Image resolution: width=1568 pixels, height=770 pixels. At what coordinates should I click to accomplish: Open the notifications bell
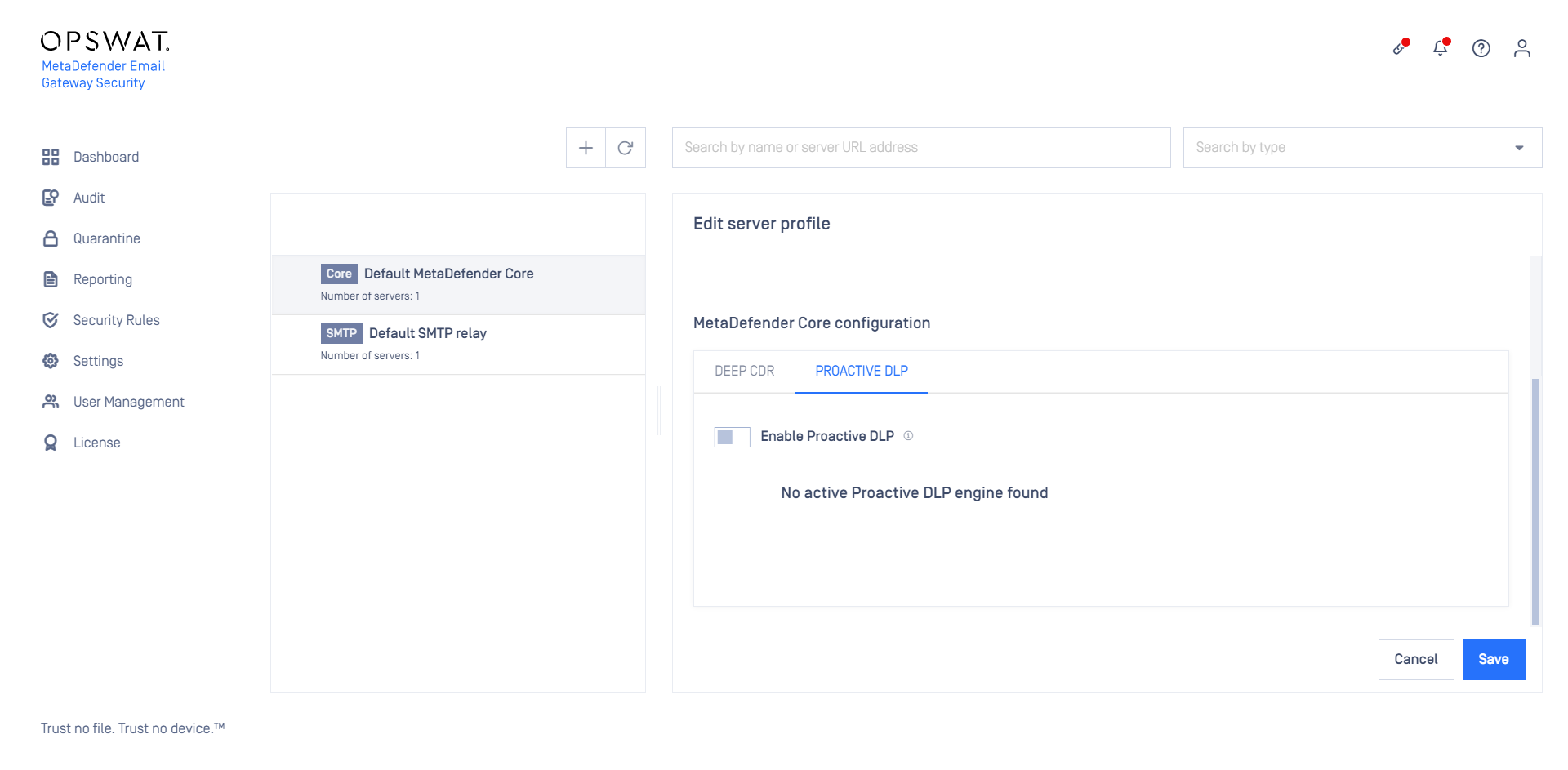click(x=1441, y=48)
